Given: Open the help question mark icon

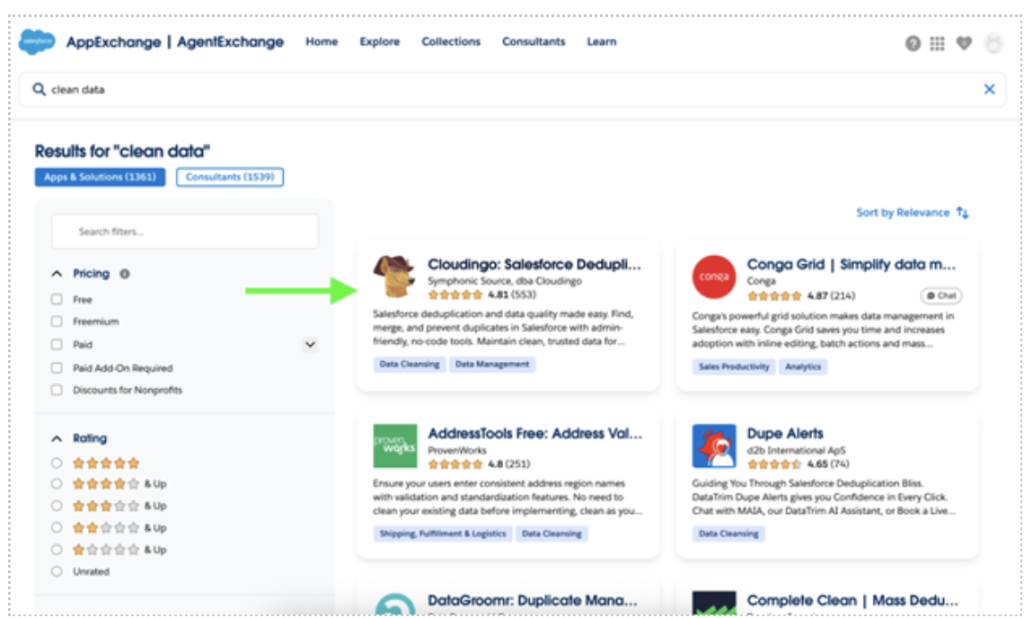Looking at the screenshot, I should [x=912, y=43].
